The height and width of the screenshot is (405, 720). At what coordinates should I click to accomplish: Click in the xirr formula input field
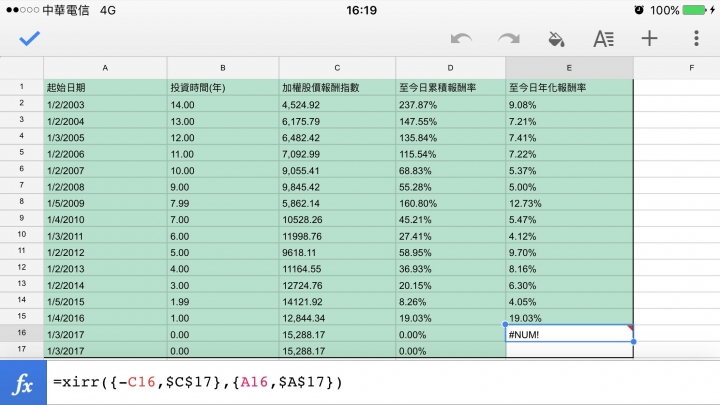click(x=383, y=382)
